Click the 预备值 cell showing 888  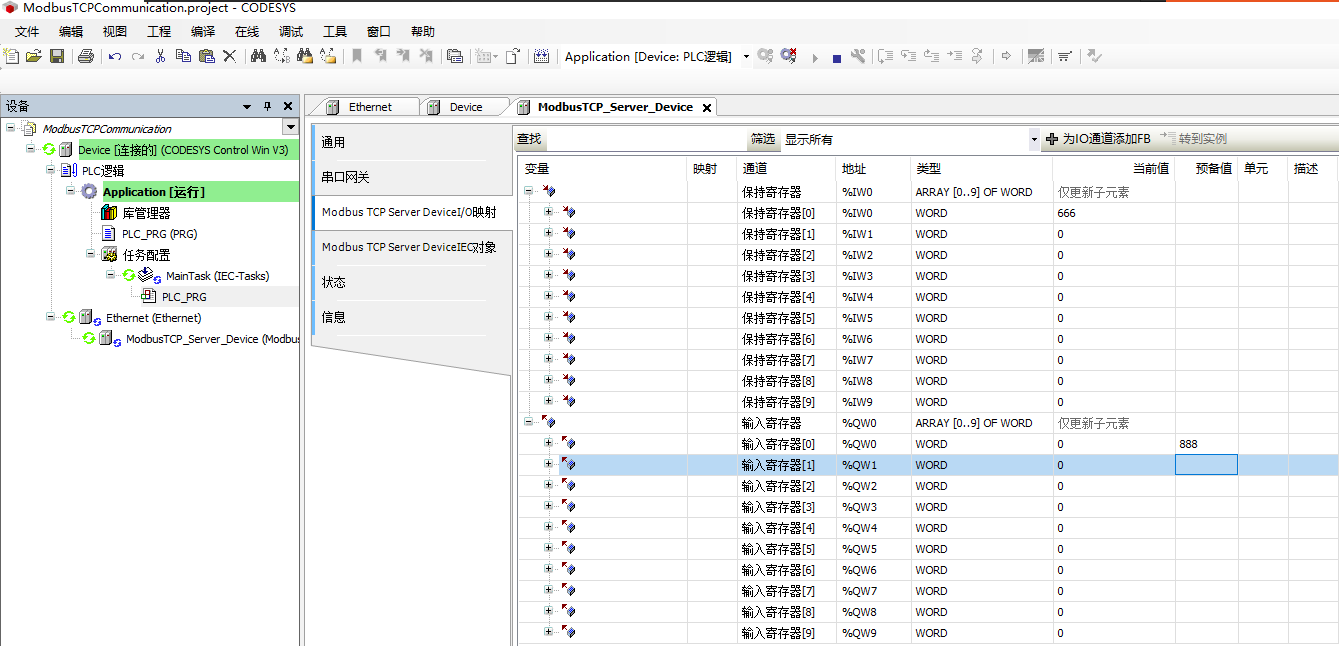click(1206, 443)
